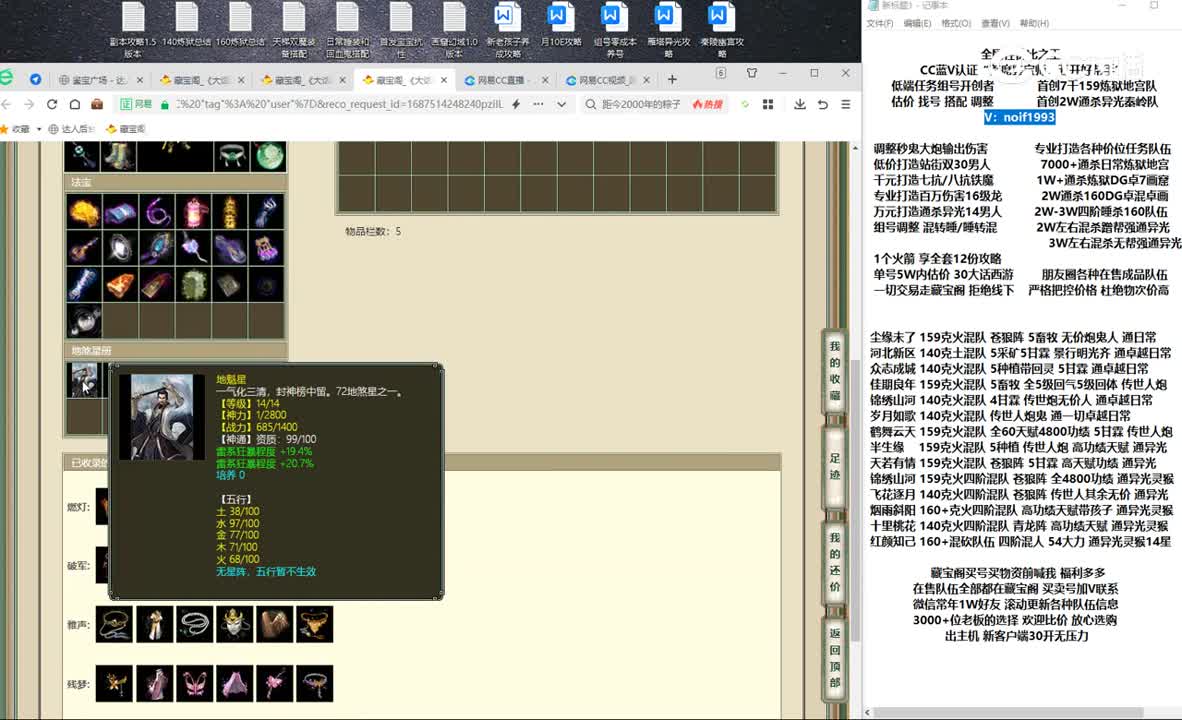The height and width of the screenshot is (720, 1182).
Task: Open the Notepad 格式(O) menu
Action: [956, 23]
